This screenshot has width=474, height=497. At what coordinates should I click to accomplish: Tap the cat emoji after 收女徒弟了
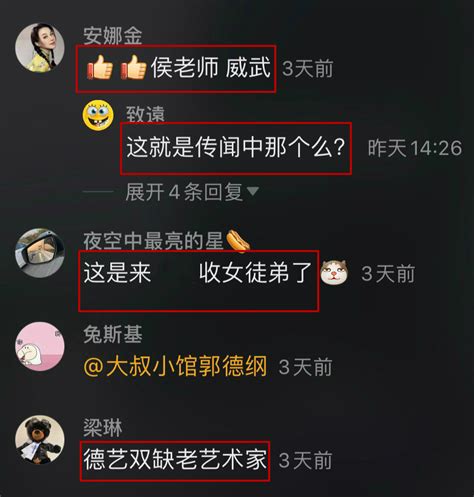point(334,273)
